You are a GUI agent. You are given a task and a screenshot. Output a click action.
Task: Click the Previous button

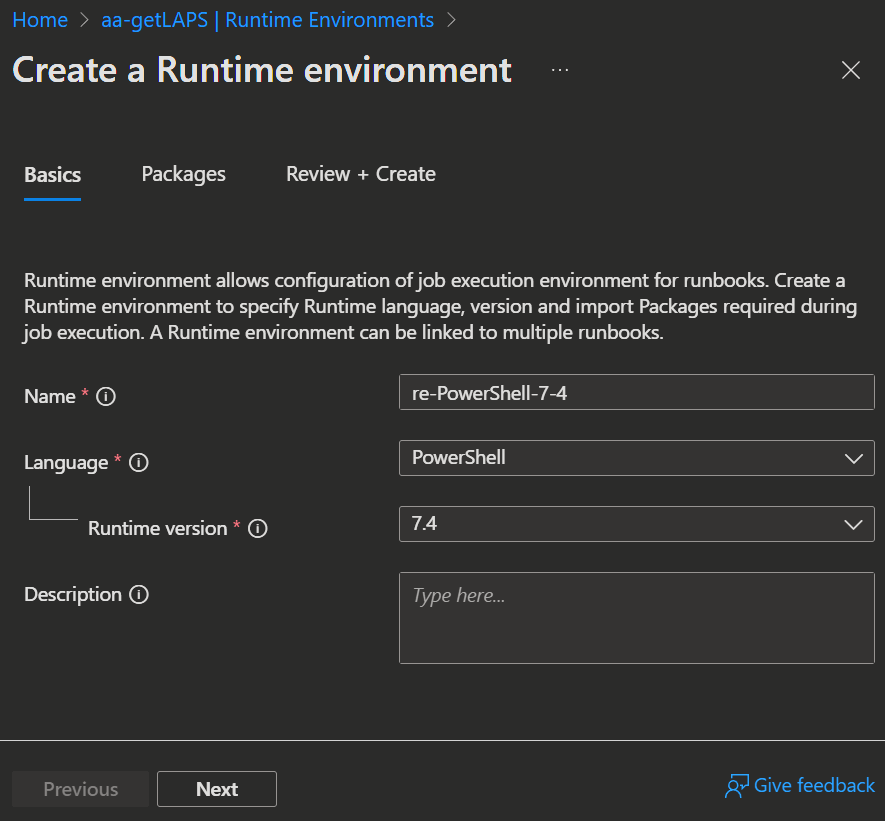click(x=80, y=789)
